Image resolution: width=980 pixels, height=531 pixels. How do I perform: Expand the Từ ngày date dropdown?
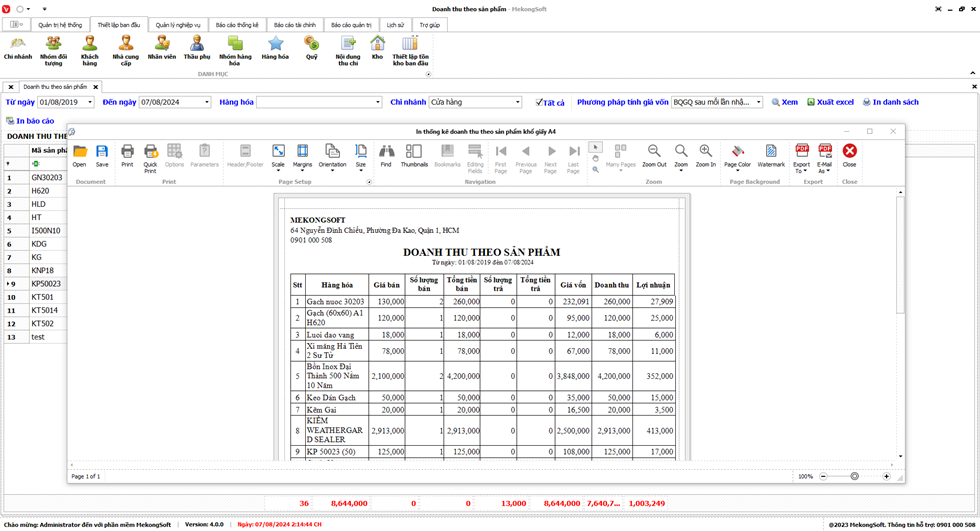[x=89, y=102]
